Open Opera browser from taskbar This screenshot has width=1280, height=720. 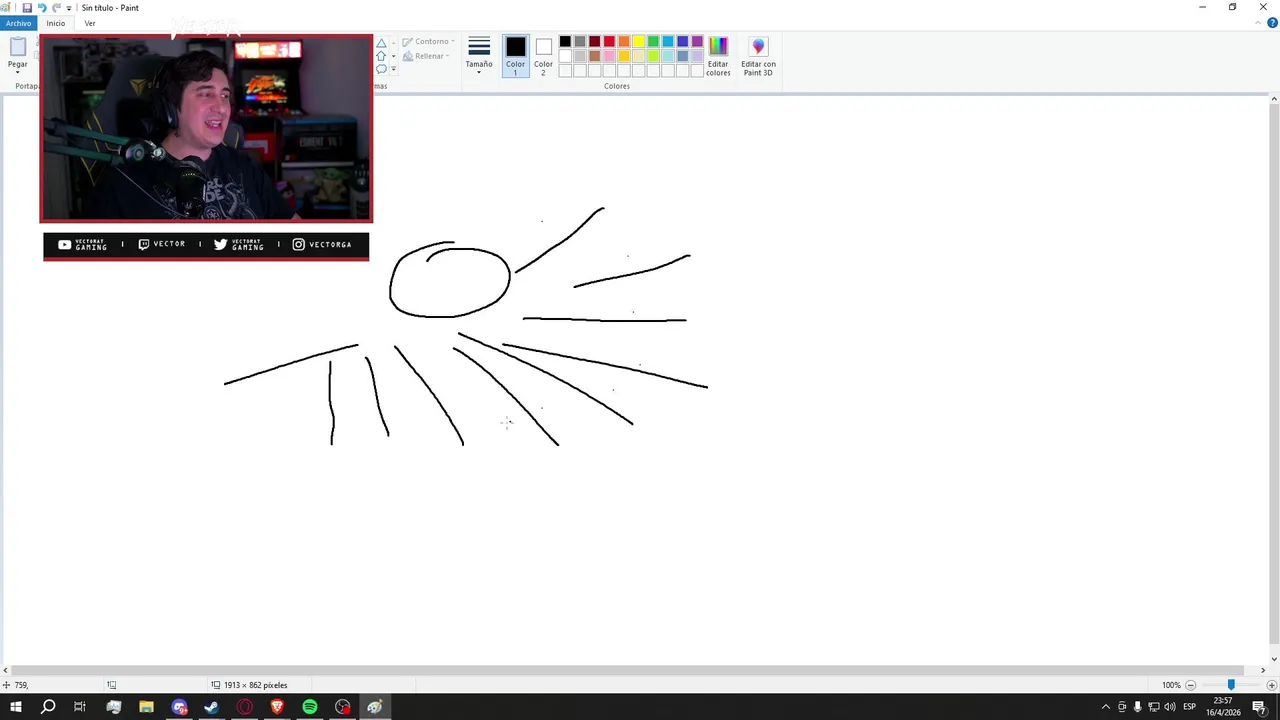(244, 707)
